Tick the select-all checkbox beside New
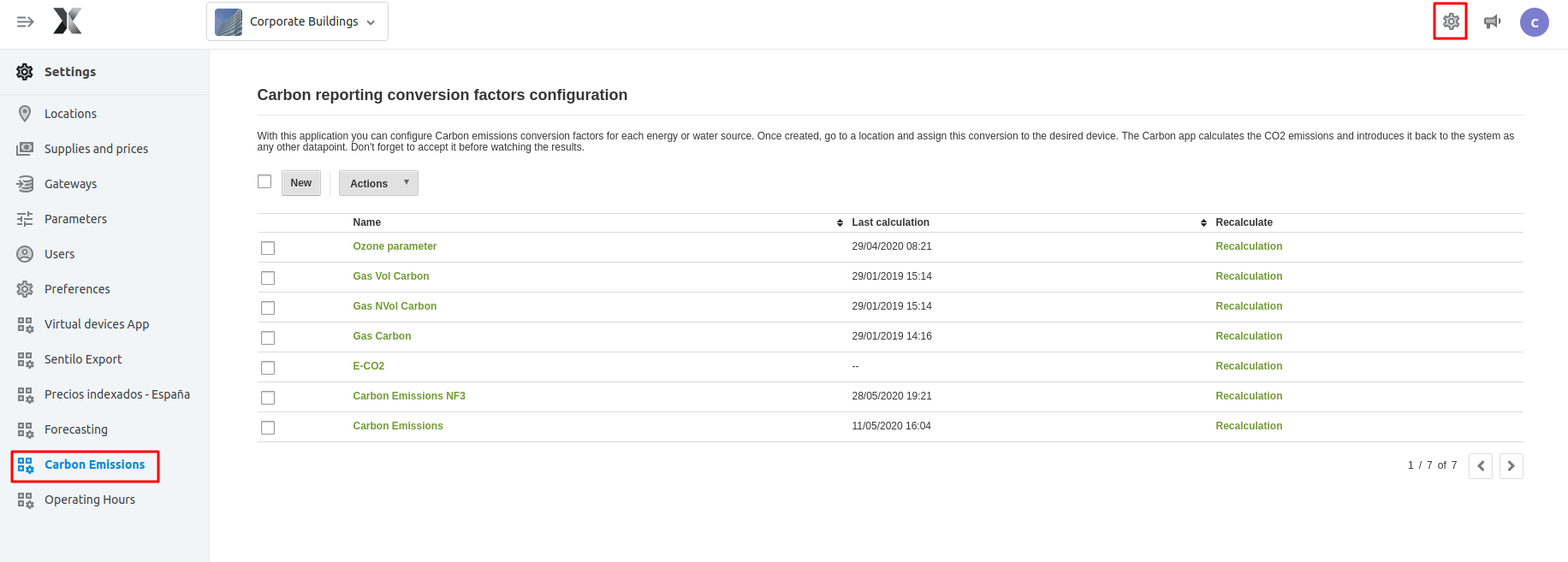This screenshot has width=1568, height=562. coord(264,181)
